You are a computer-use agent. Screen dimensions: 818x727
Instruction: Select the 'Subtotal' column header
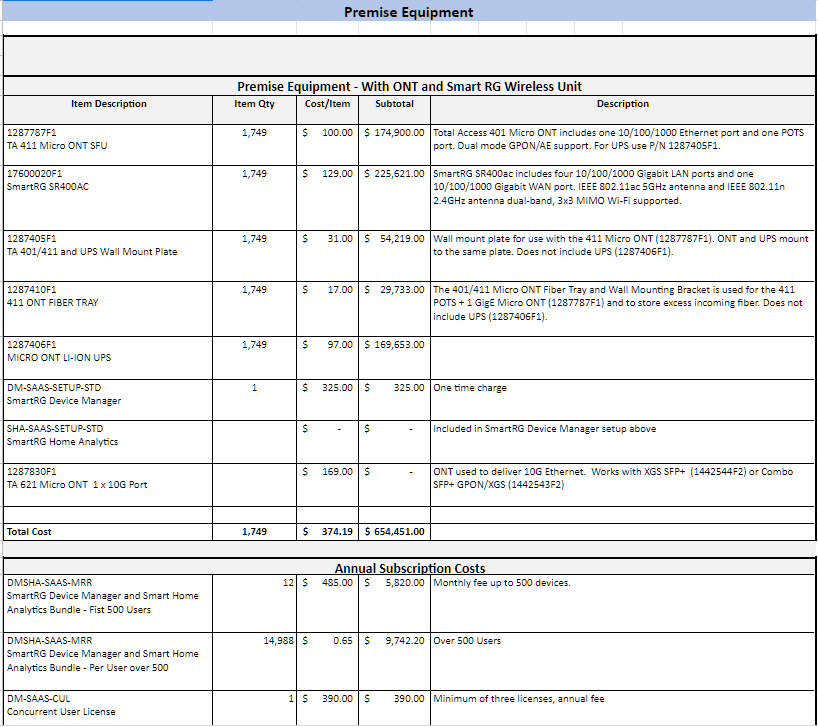(x=394, y=110)
